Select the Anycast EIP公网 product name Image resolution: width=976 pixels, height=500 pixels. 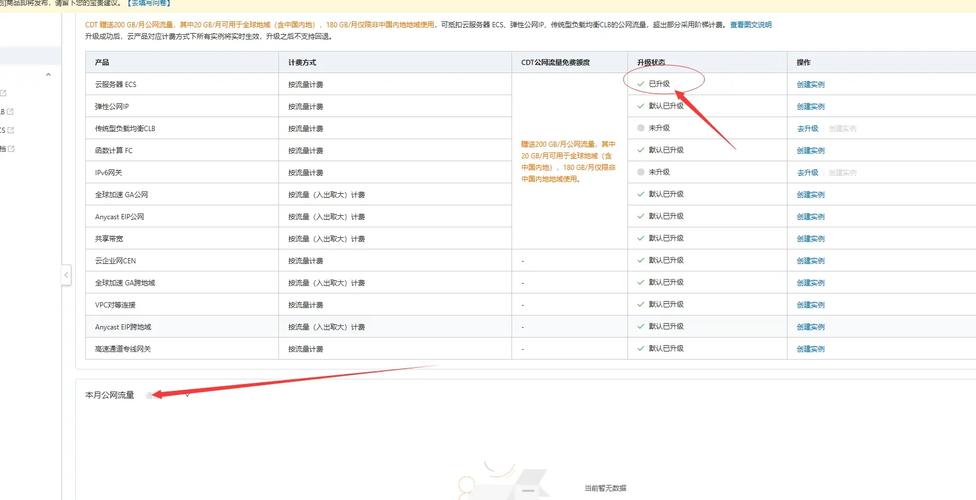click(x=120, y=217)
